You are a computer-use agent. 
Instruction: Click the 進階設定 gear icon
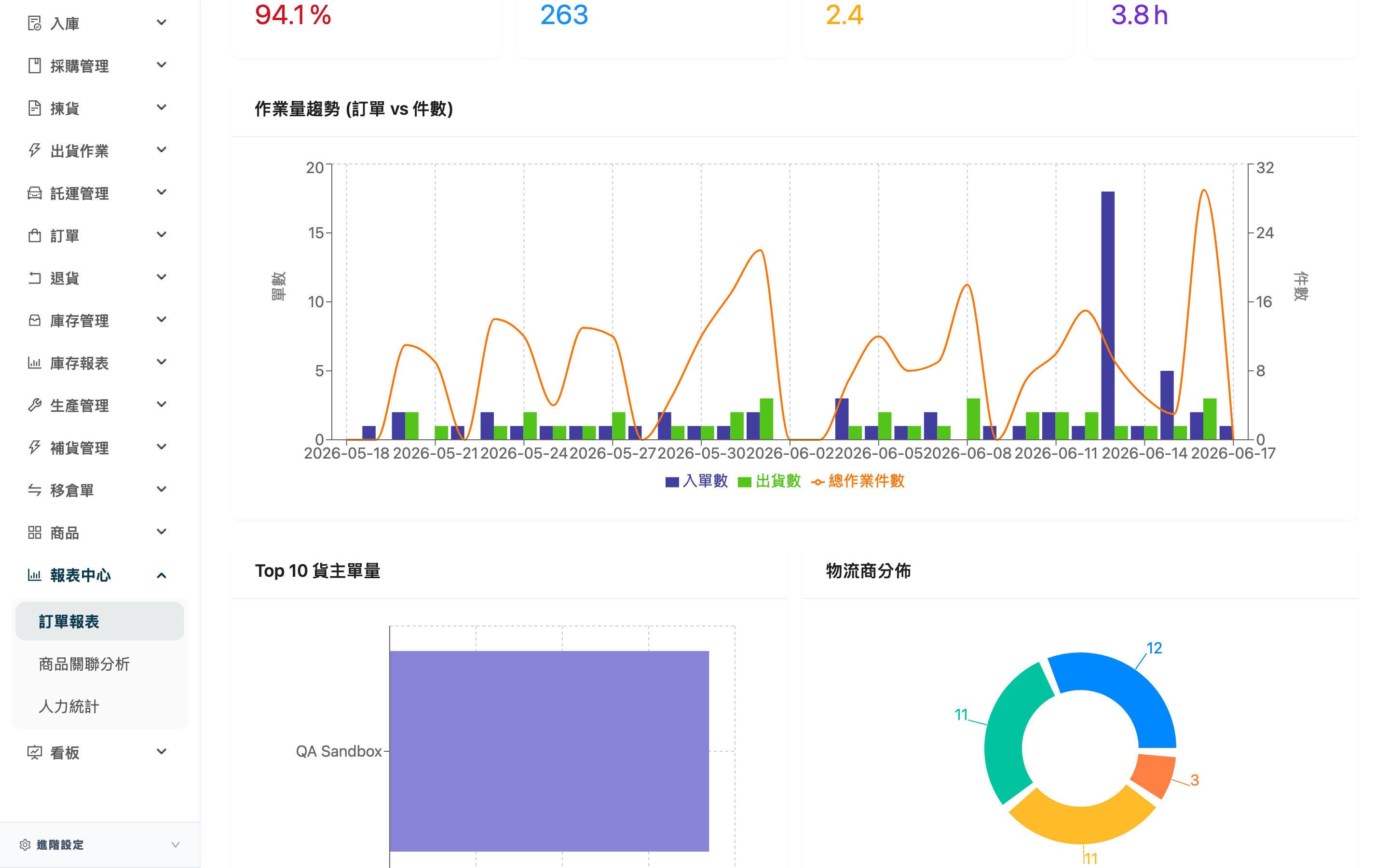(25, 844)
